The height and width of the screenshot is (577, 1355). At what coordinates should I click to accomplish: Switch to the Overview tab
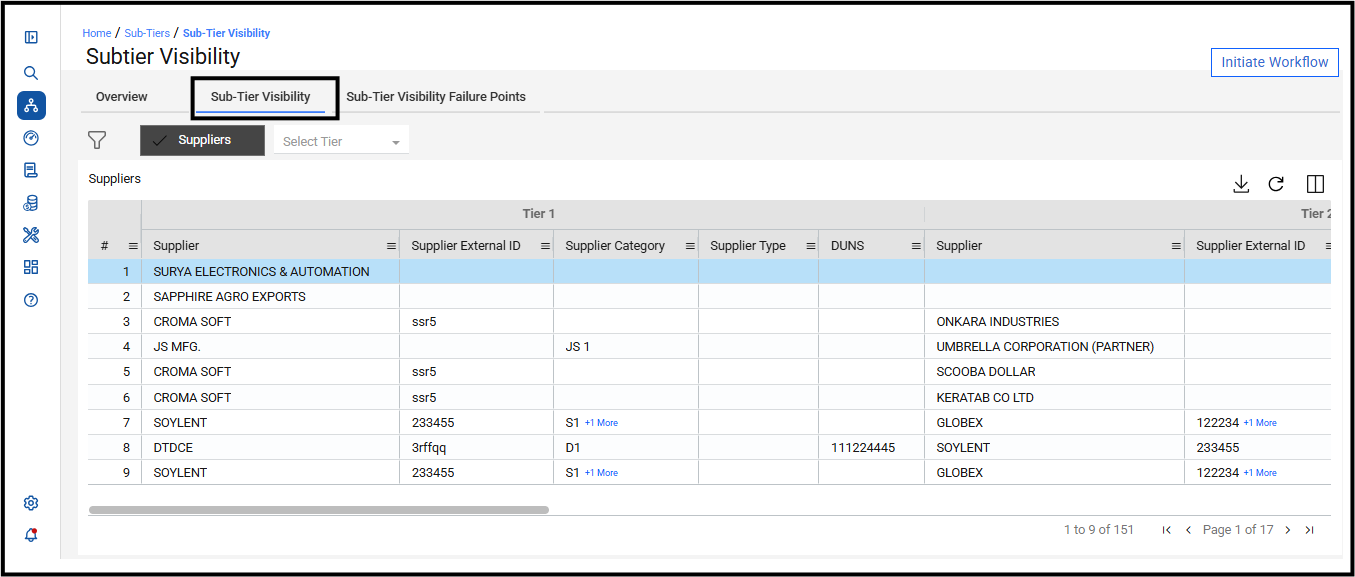pyautogui.click(x=122, y=97)
